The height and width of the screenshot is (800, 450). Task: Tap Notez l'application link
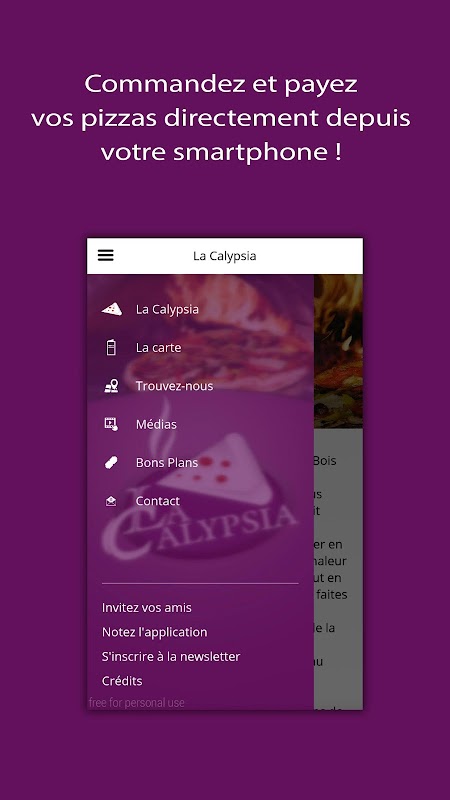tap(155, 632)
